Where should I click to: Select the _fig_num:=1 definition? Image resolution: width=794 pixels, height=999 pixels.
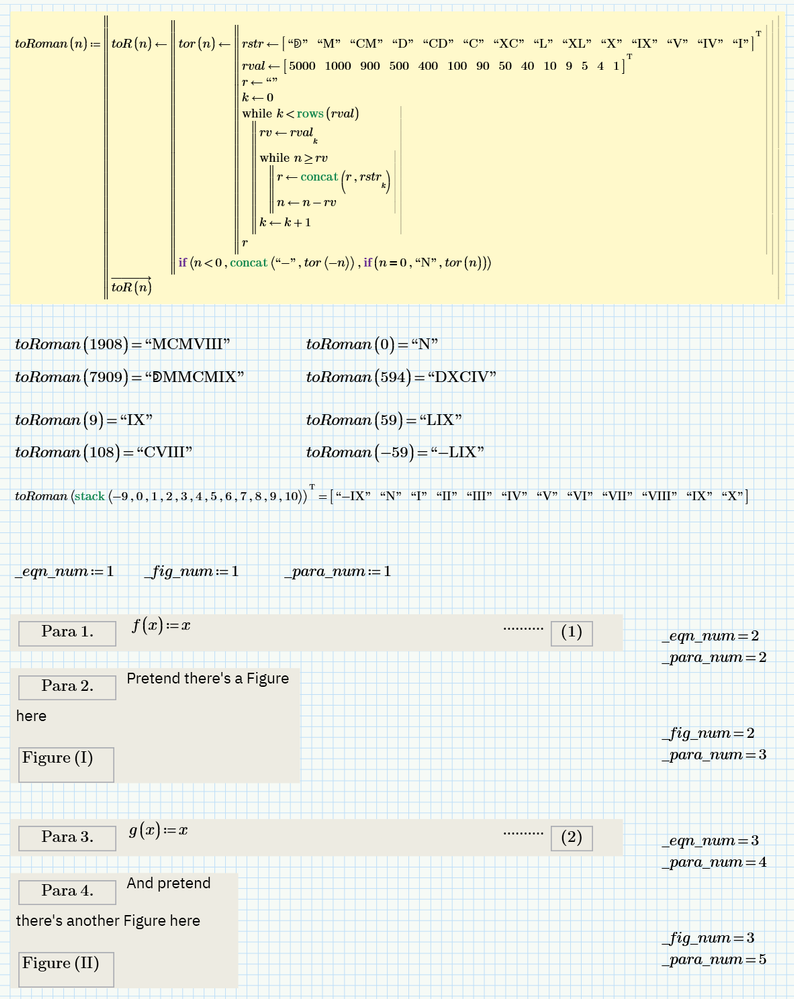pyautogui.click(x=192, y=571)
